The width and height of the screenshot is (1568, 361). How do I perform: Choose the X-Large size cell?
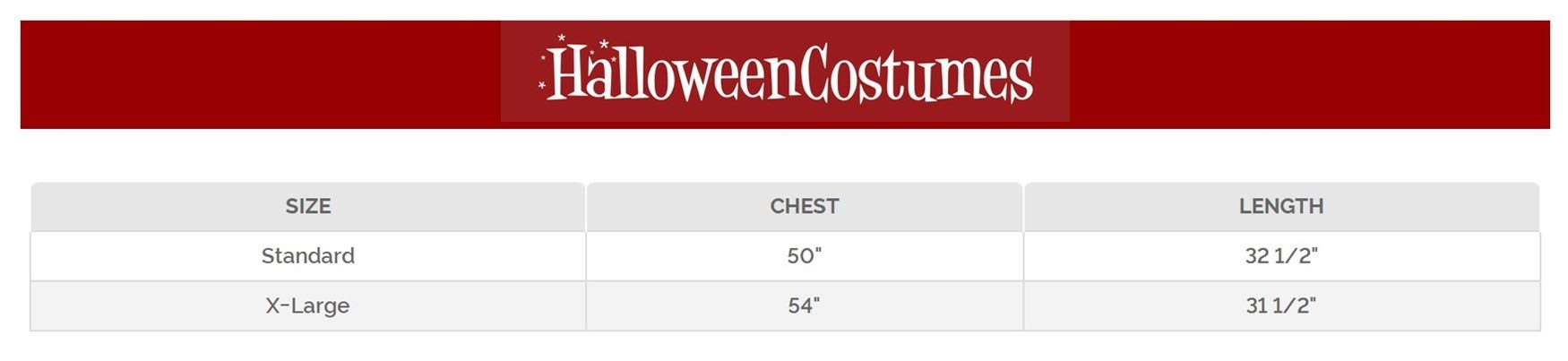tap(308, 305)
